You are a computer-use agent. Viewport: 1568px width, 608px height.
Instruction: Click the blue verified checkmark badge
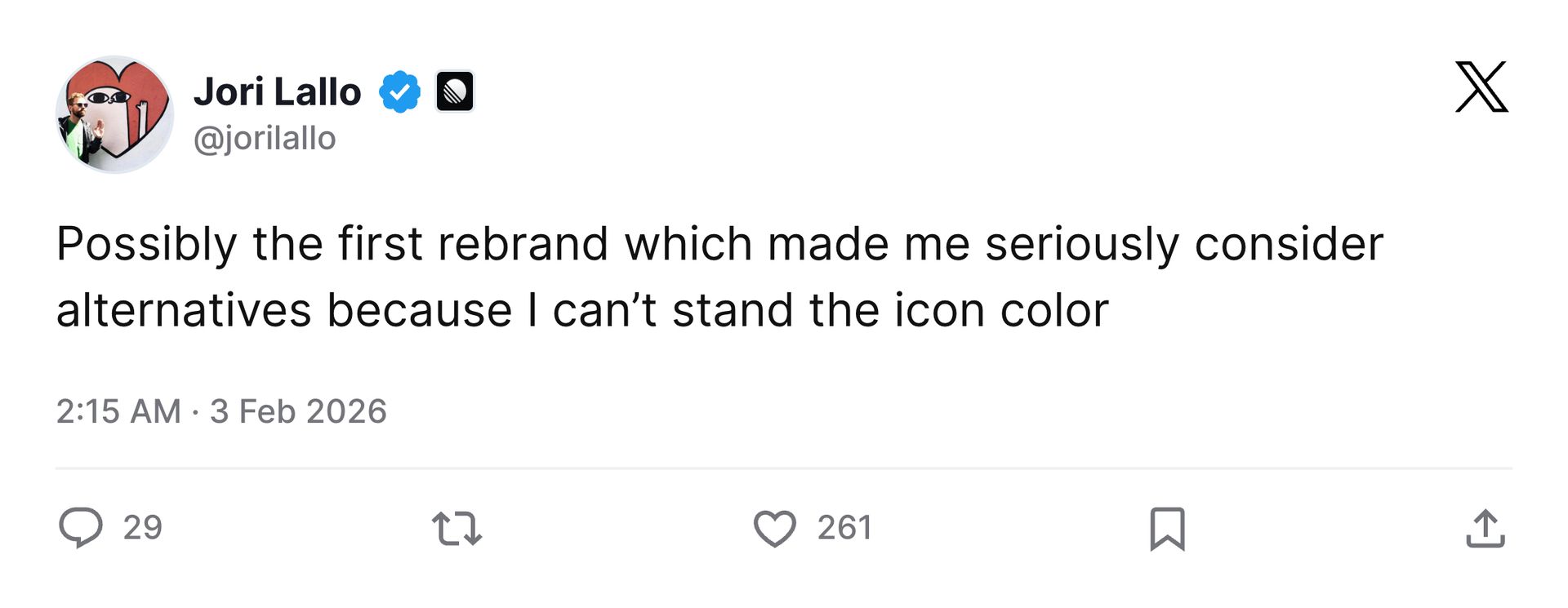(x=399, y=91)
